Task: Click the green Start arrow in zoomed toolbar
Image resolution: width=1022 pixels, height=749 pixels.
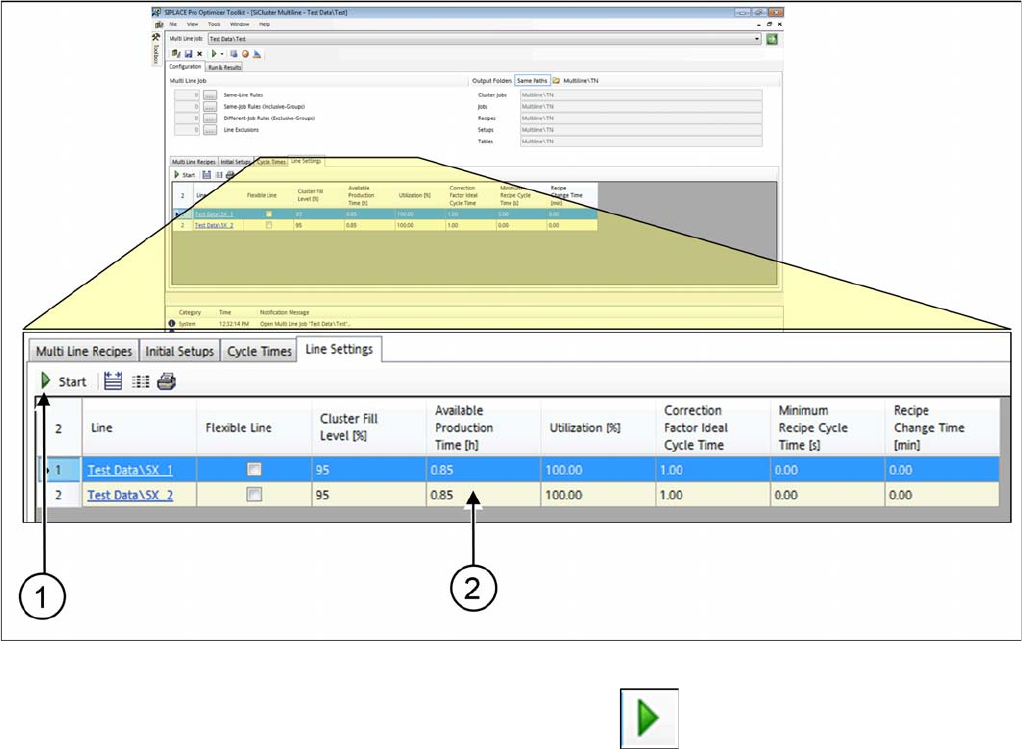Action: point(45,381)
